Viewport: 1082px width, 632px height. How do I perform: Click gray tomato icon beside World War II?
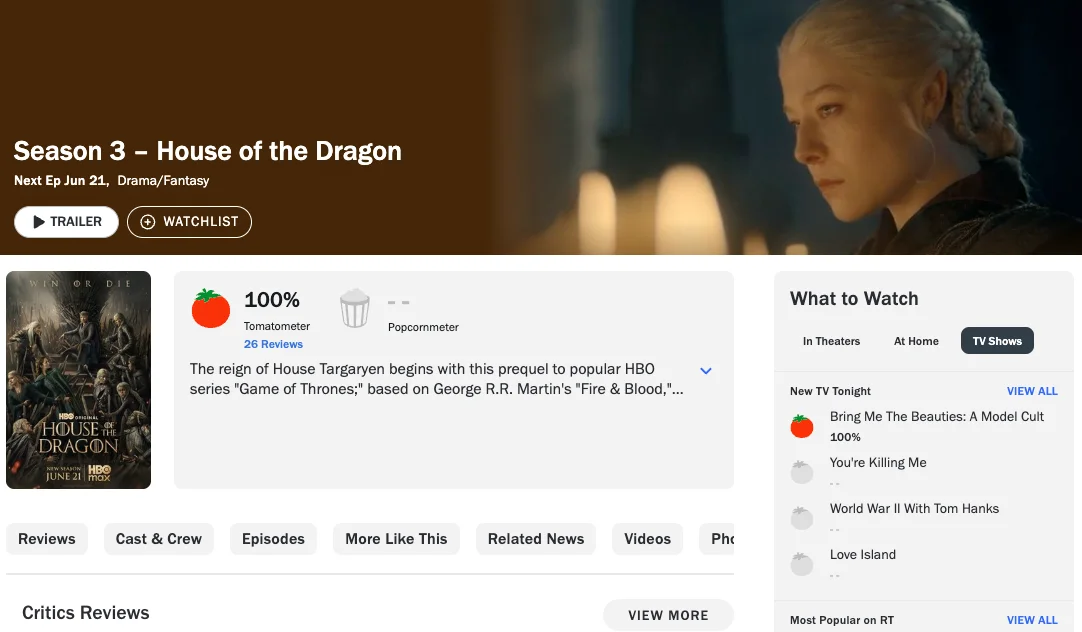[x=802, y=518]
